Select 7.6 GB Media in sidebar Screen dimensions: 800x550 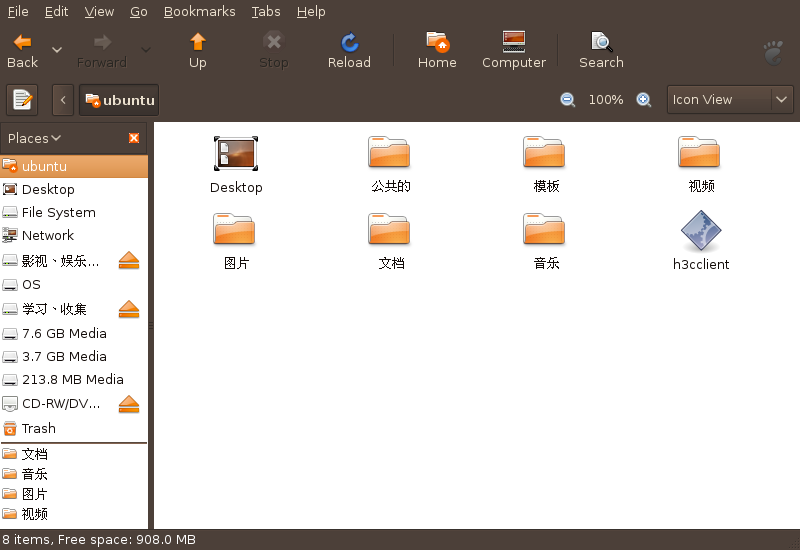pos(74,334)
